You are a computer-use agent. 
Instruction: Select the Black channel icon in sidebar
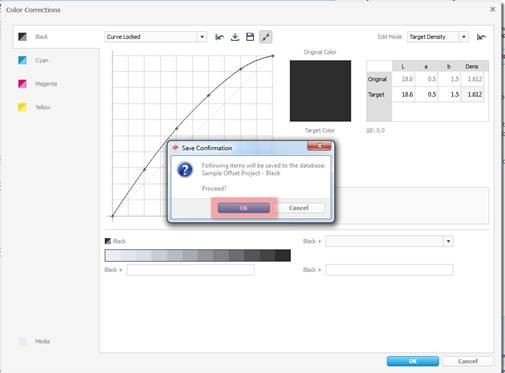(x=22, y=37)
